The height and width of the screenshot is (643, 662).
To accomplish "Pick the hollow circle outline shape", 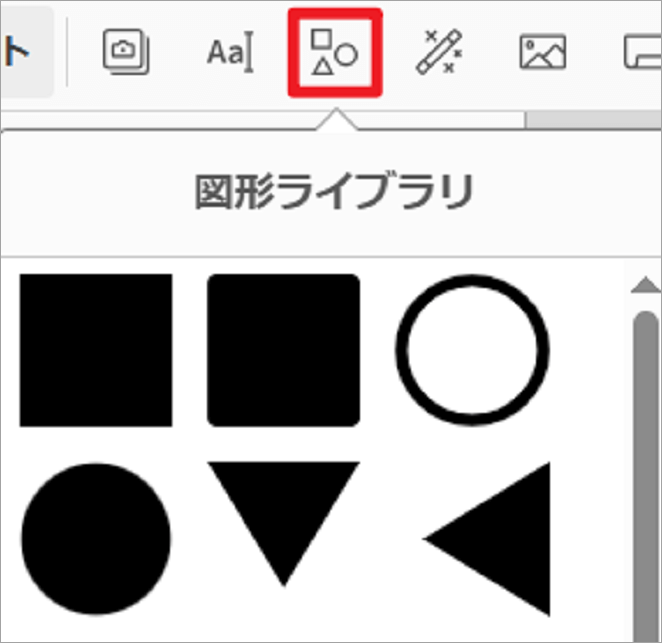I will (x=472, y=349).
